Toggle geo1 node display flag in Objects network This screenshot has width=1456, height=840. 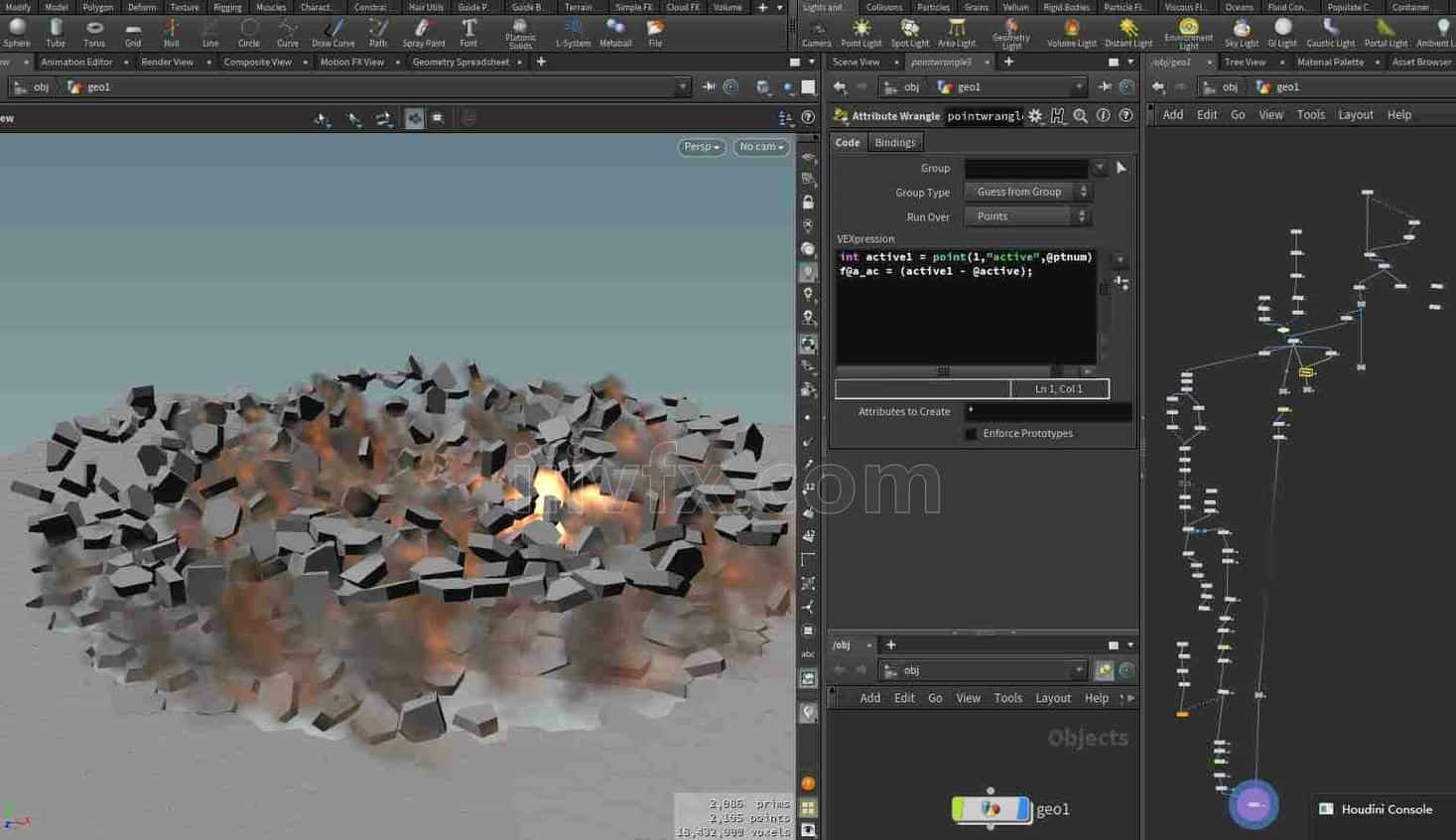click(1022, 809)
